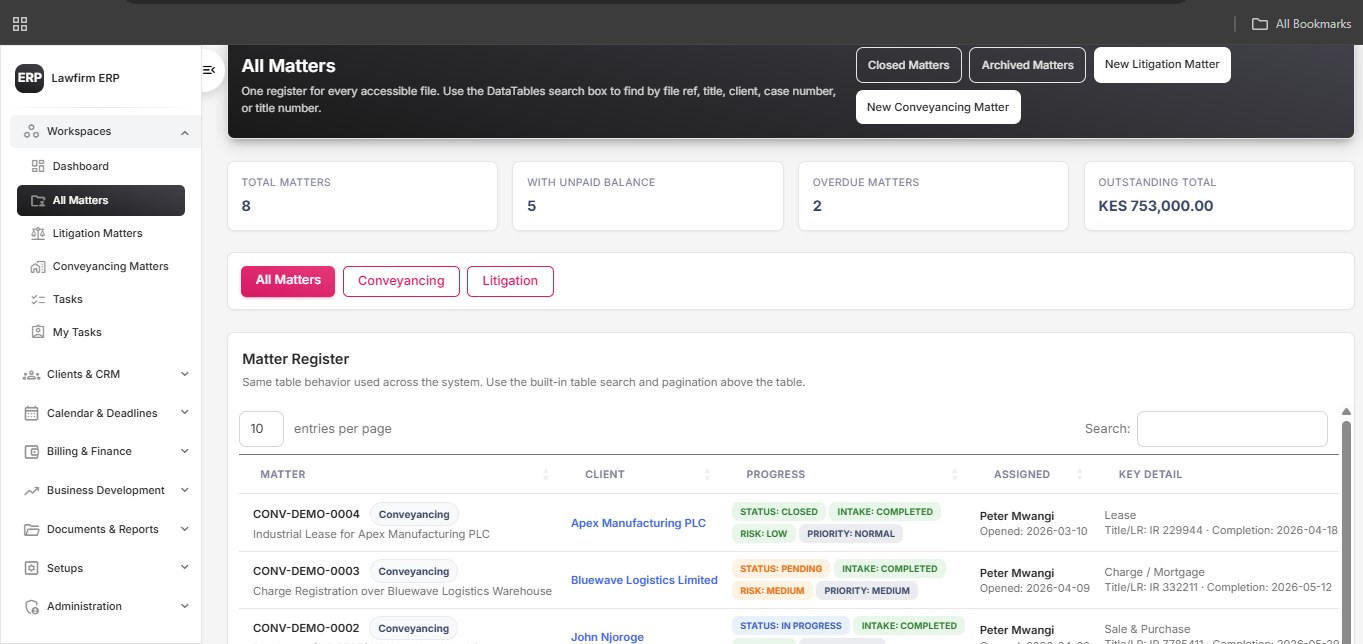Collapse the Workspaces section chevron
Screen dimensions: 1363x644
[x=184, y=132]
